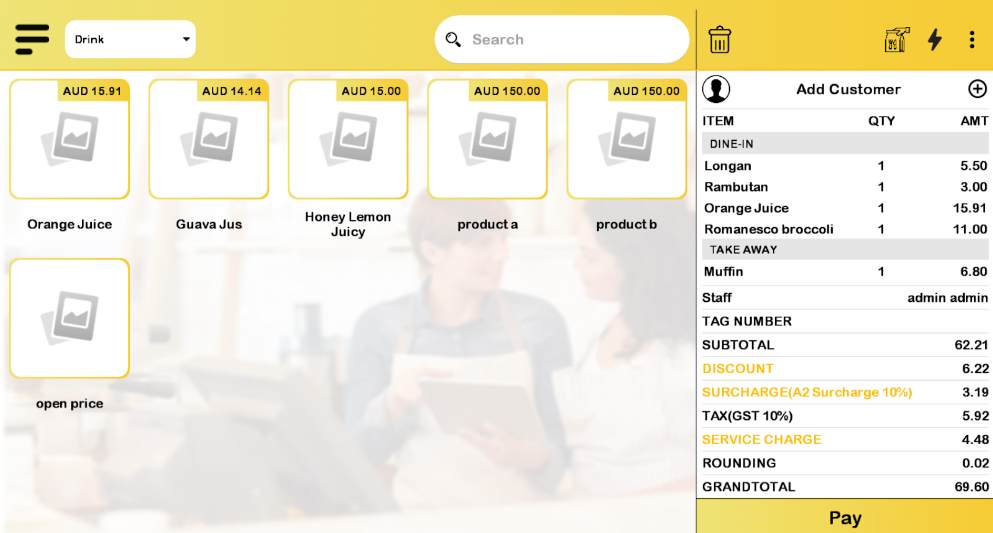Choose the Honey Lemon Juicy product
The height and width of the screenshot is (533, 993).
pos(348,140)
